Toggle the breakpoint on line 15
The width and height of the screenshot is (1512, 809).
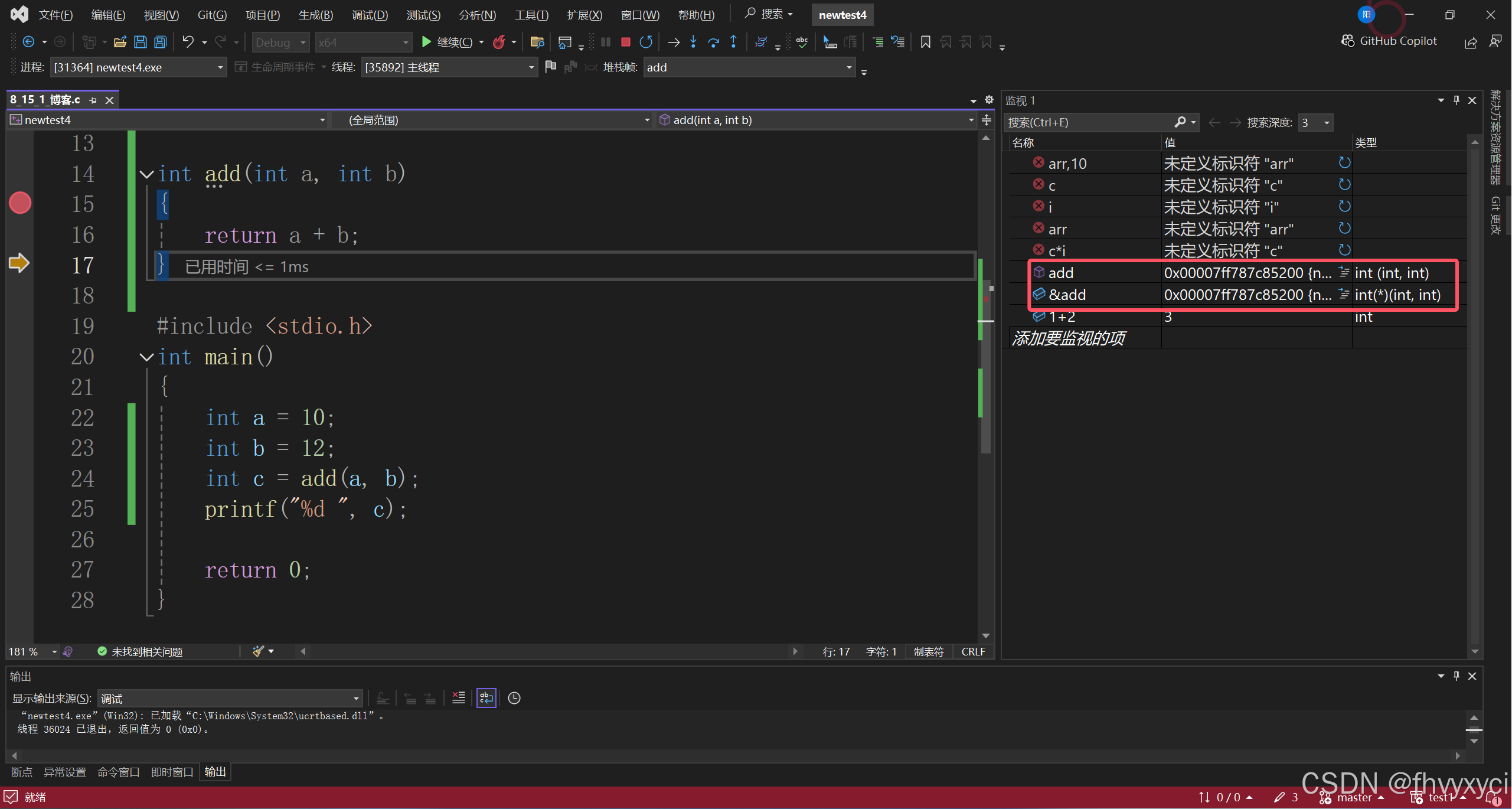(x=20, y=203)
